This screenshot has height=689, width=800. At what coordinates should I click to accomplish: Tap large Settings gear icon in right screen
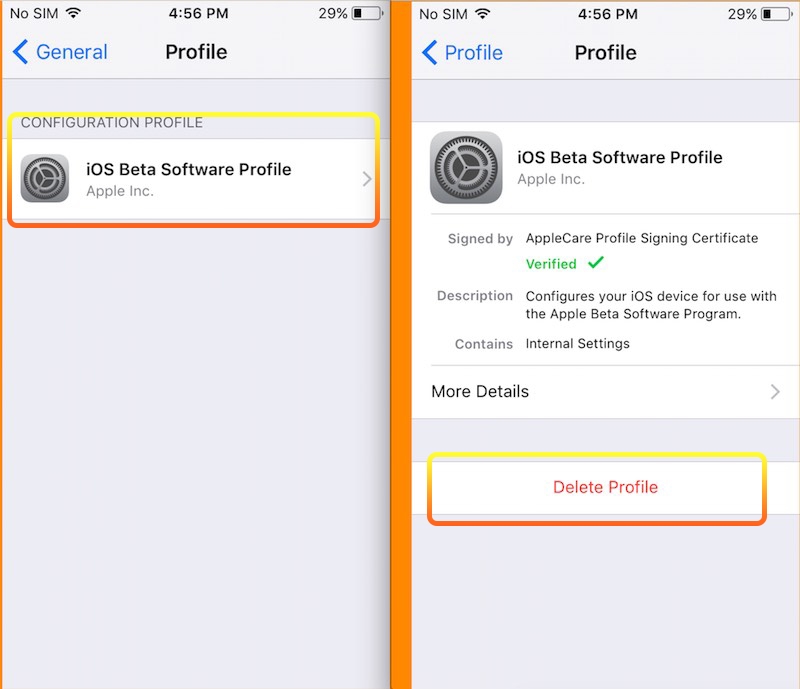pyautogui.click(x=466, y=167)
